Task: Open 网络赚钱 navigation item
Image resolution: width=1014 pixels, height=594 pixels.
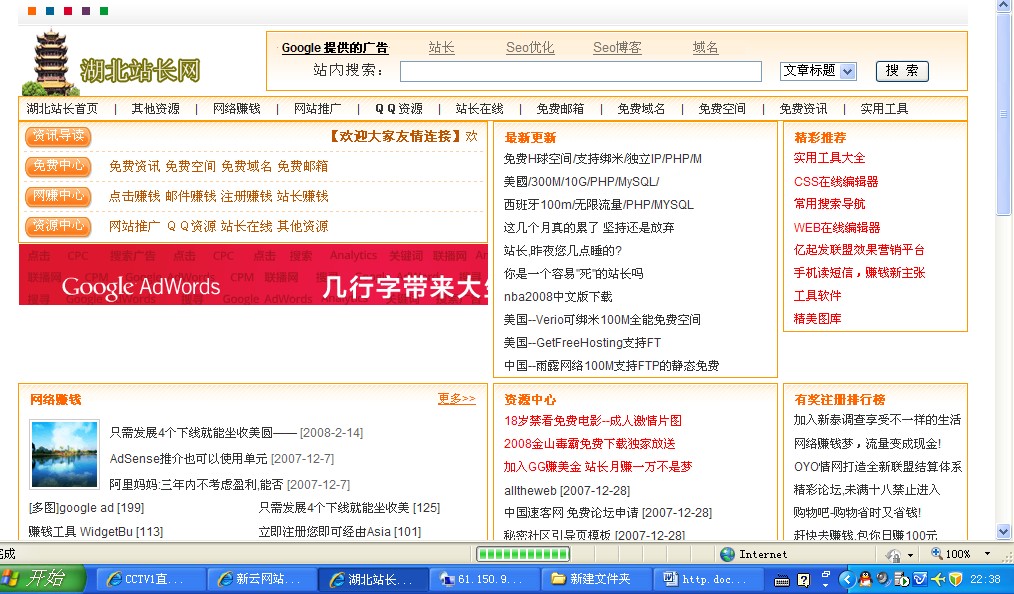Action: click(x=237, y=109)
